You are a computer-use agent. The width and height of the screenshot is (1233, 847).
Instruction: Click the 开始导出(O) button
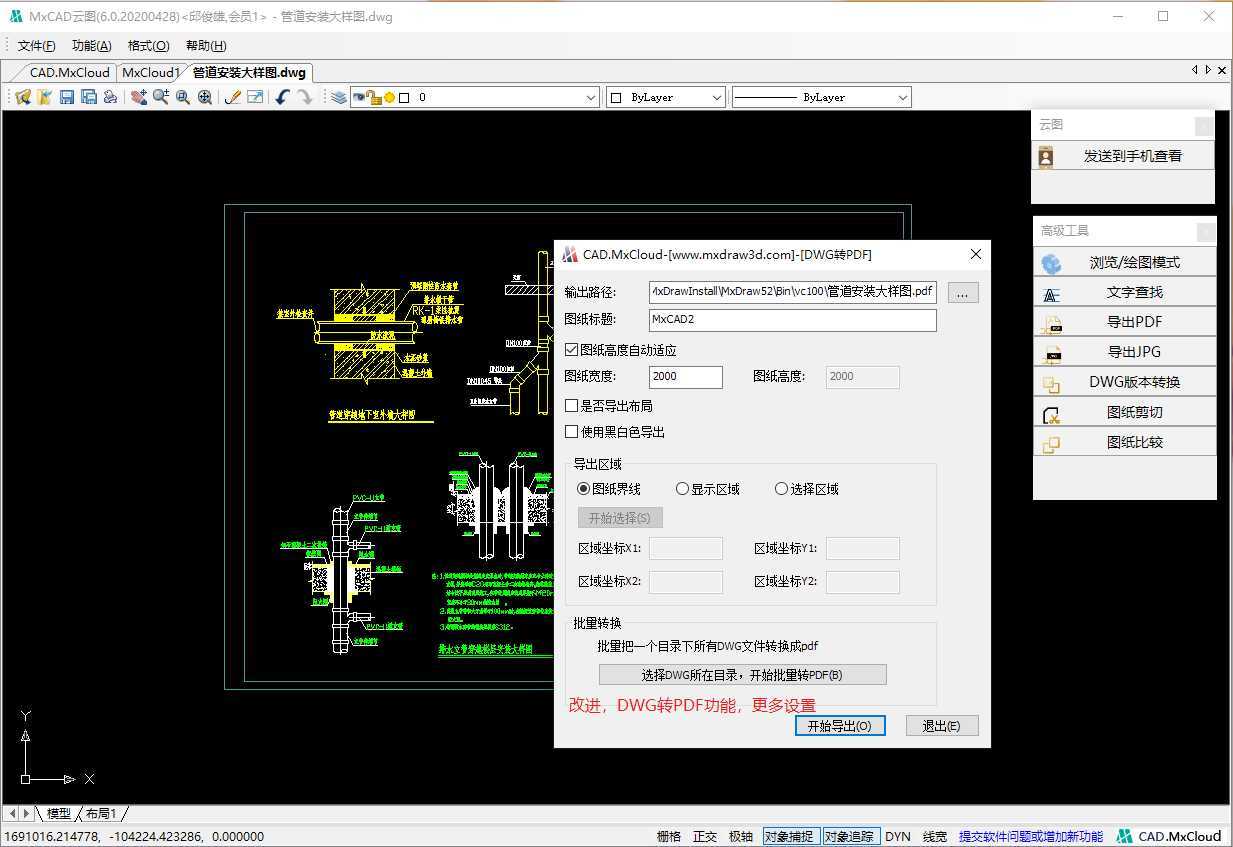(840, 726)
